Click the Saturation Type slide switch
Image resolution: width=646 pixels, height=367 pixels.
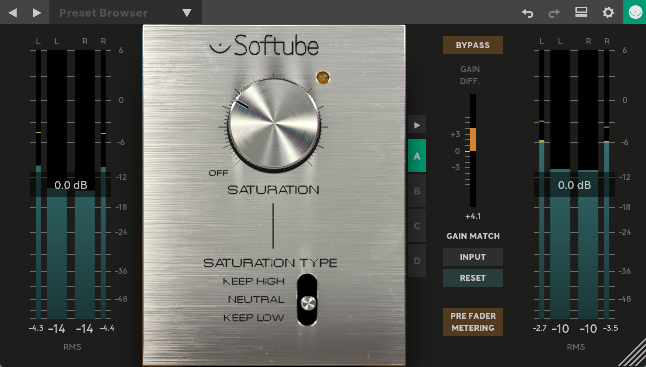(307, 299)
